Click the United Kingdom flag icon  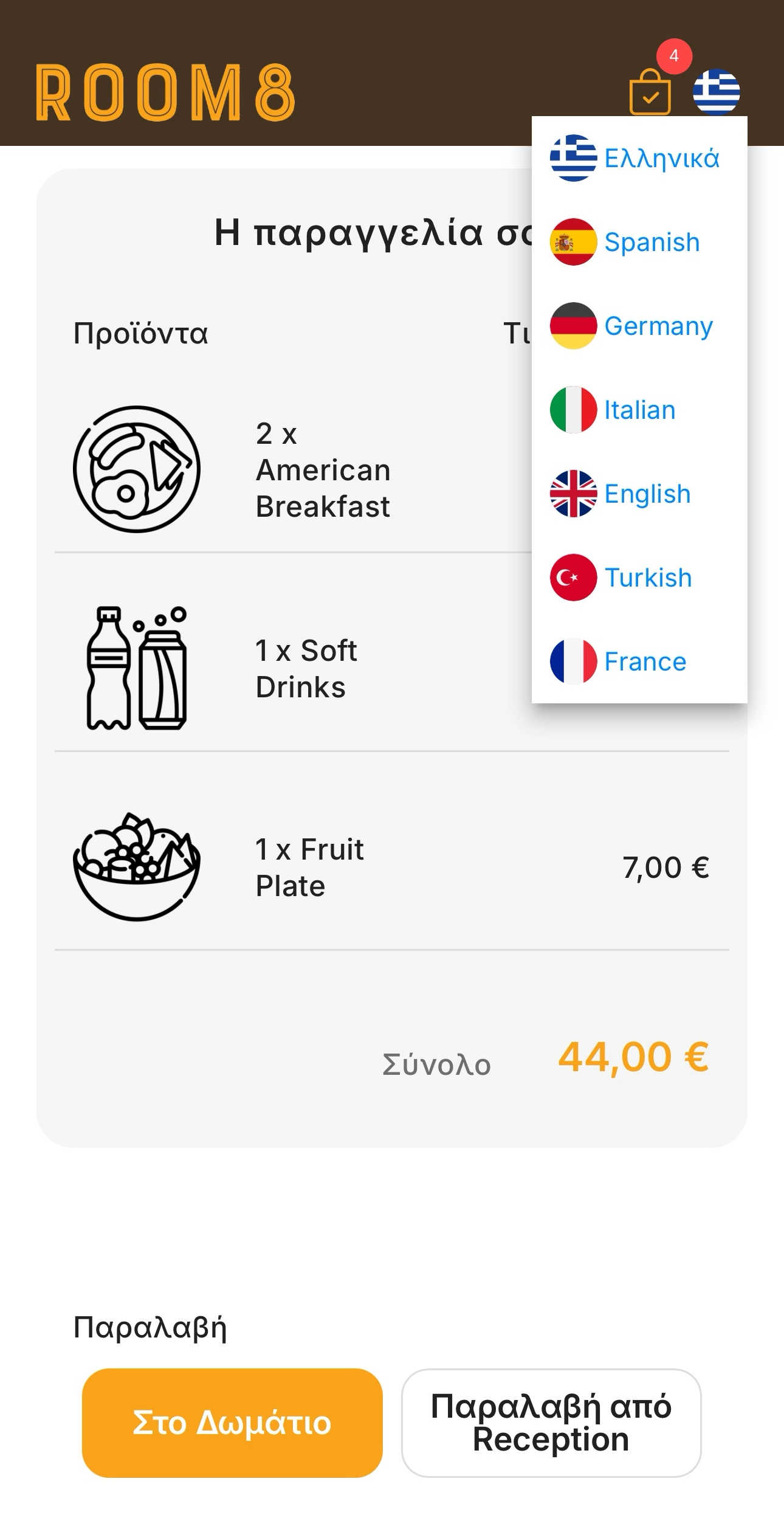573,494
